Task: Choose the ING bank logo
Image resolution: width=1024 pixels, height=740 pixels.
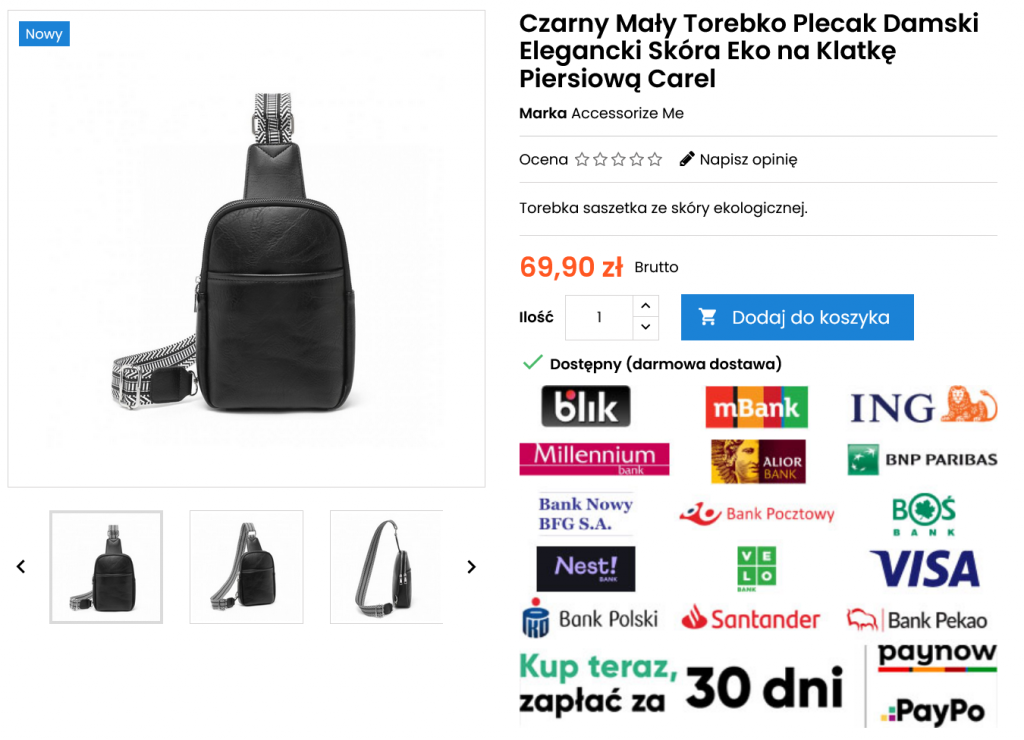Action: coord(923,405)
